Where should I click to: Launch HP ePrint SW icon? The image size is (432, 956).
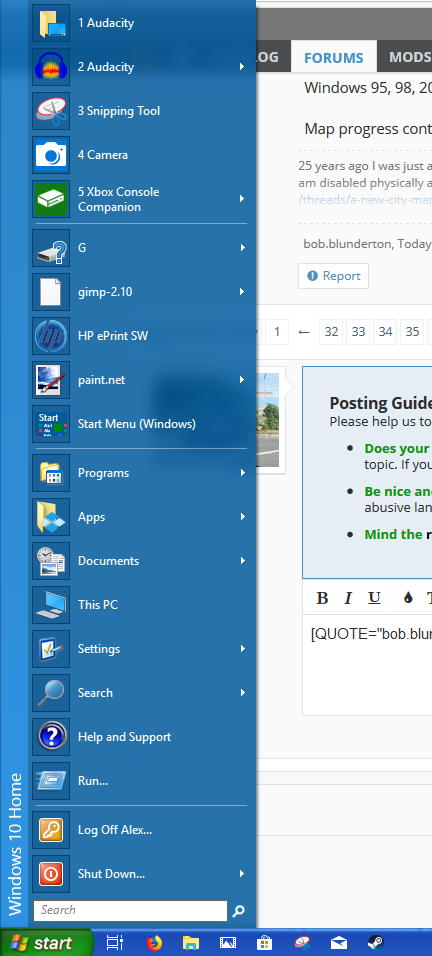tap(51, 336)
